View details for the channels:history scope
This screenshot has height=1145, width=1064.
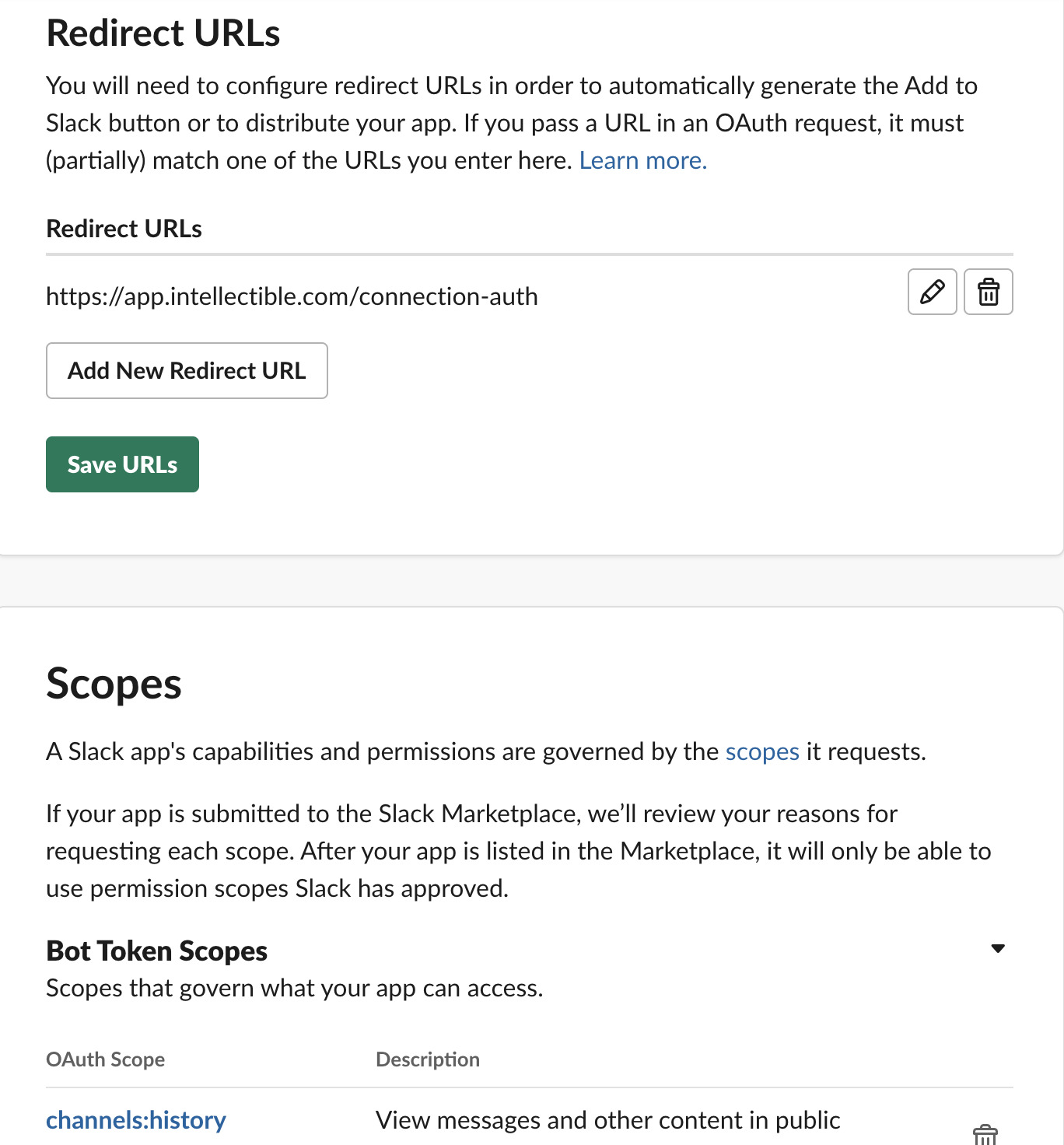click(x=136, y=1120)
